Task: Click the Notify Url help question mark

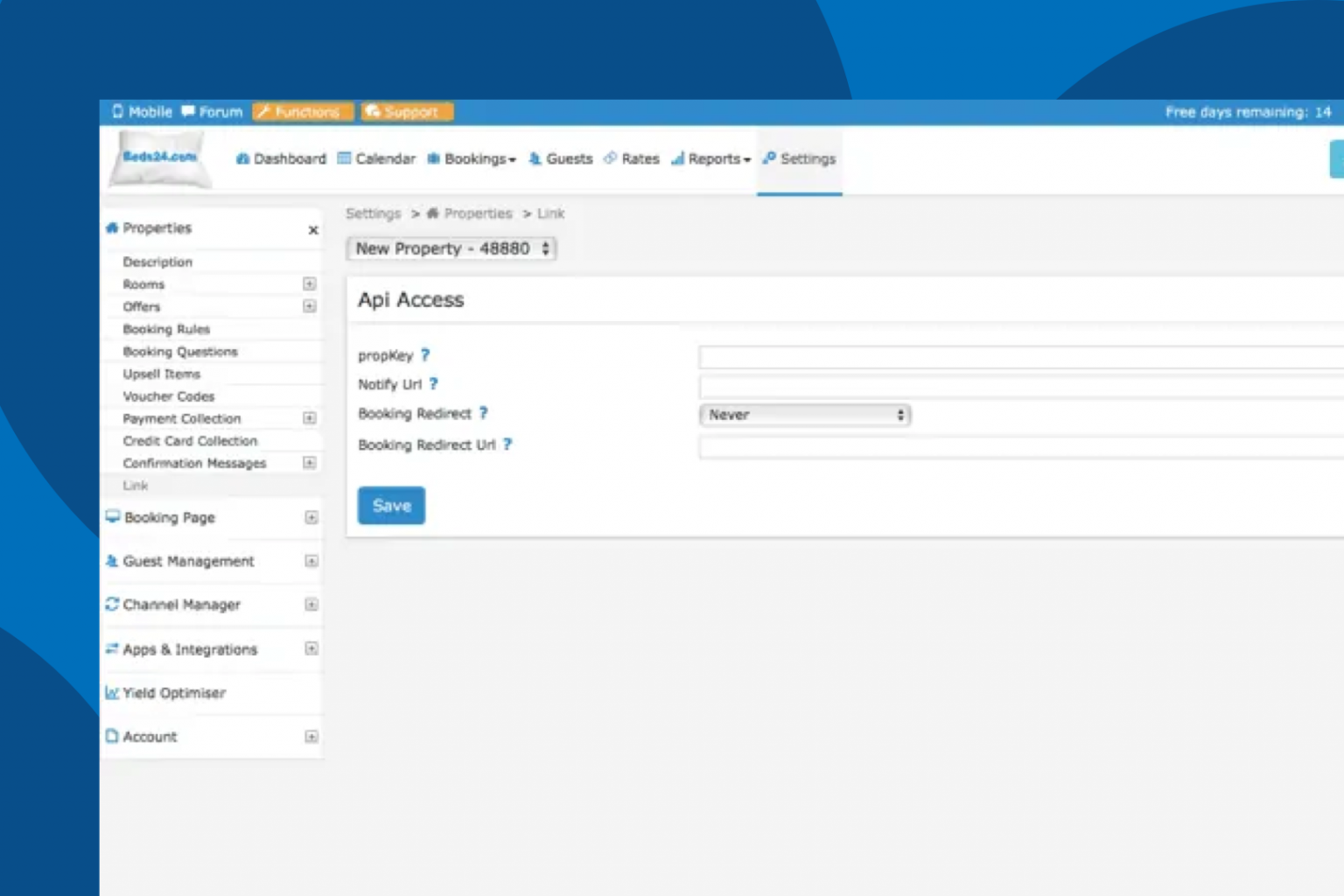Action: (x=433, y=384)
